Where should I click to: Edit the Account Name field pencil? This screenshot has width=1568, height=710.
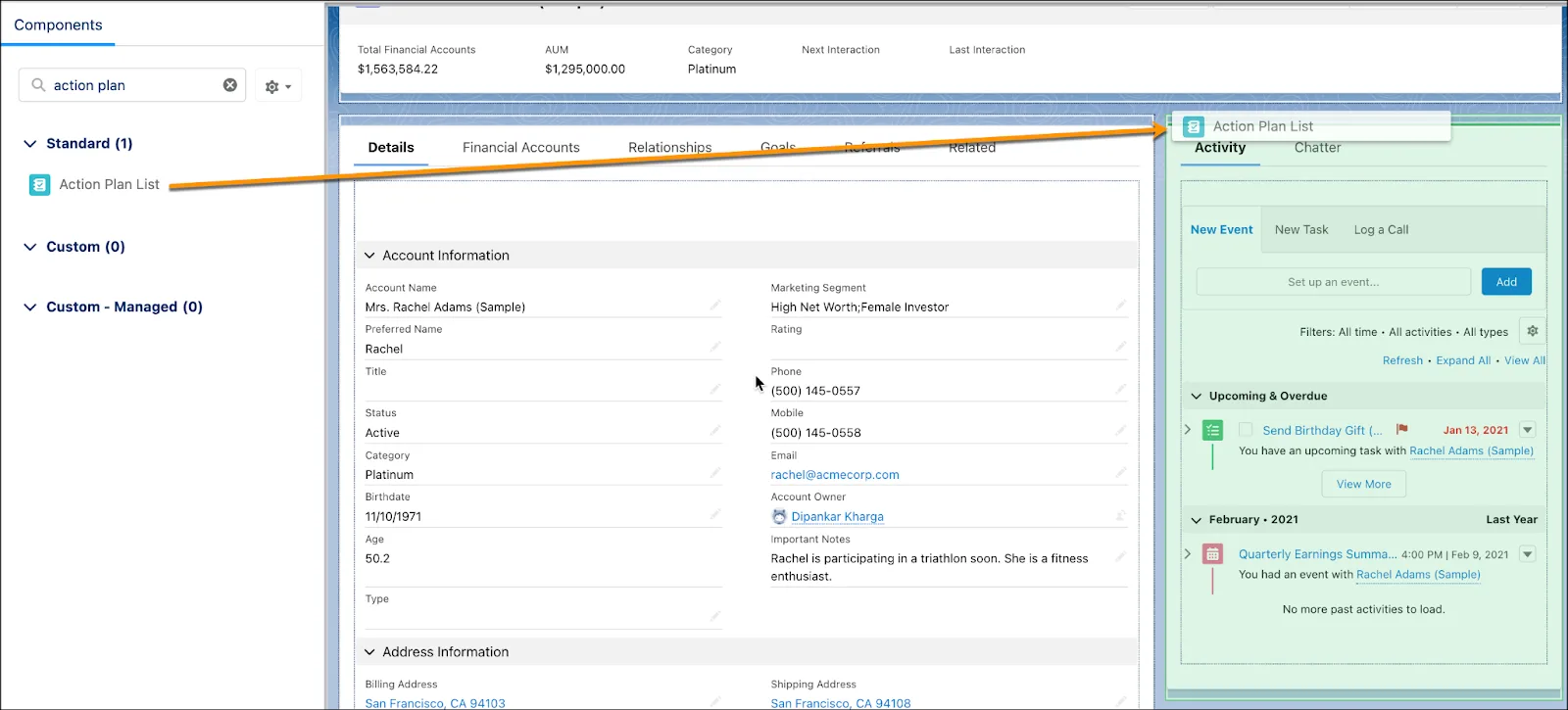click(x=715, y=306)
